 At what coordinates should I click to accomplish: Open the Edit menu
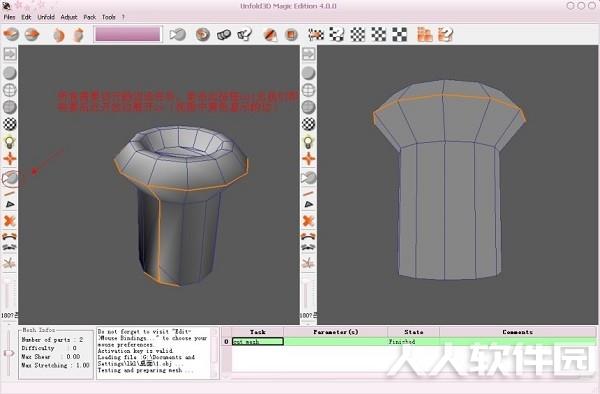pos(26,17)
